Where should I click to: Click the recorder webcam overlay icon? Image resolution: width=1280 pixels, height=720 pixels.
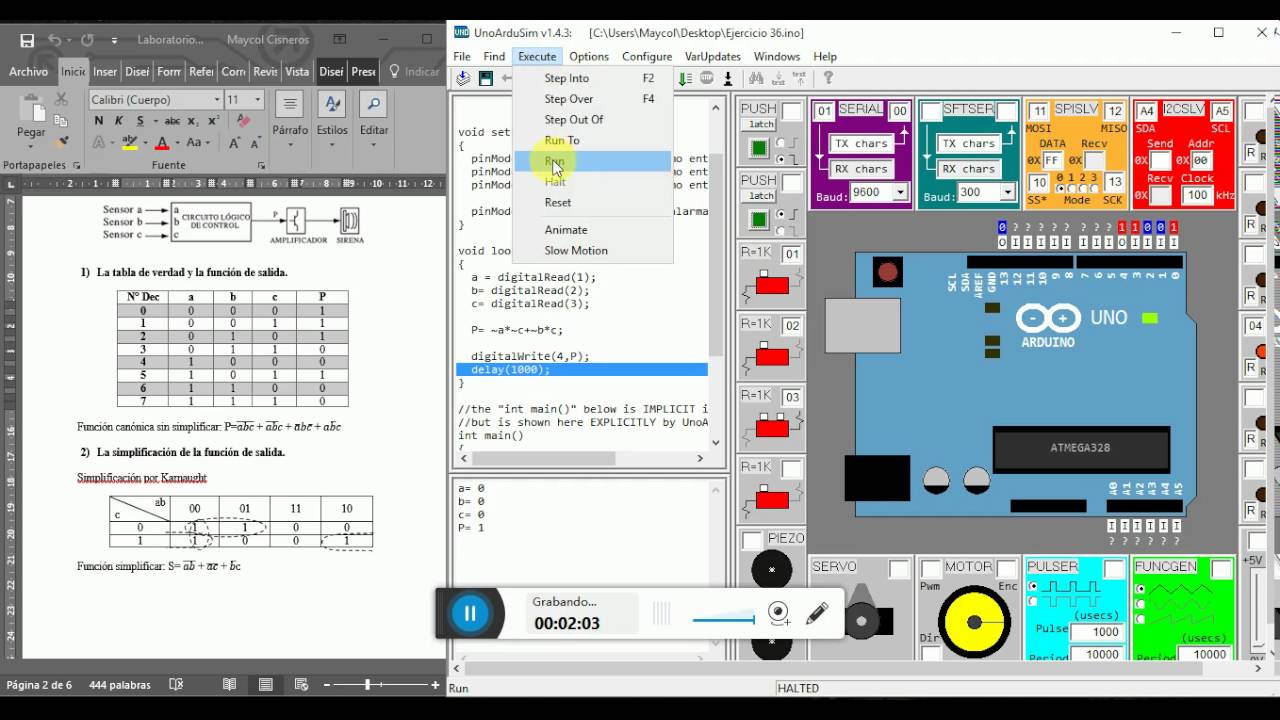[x=779, y=613]
